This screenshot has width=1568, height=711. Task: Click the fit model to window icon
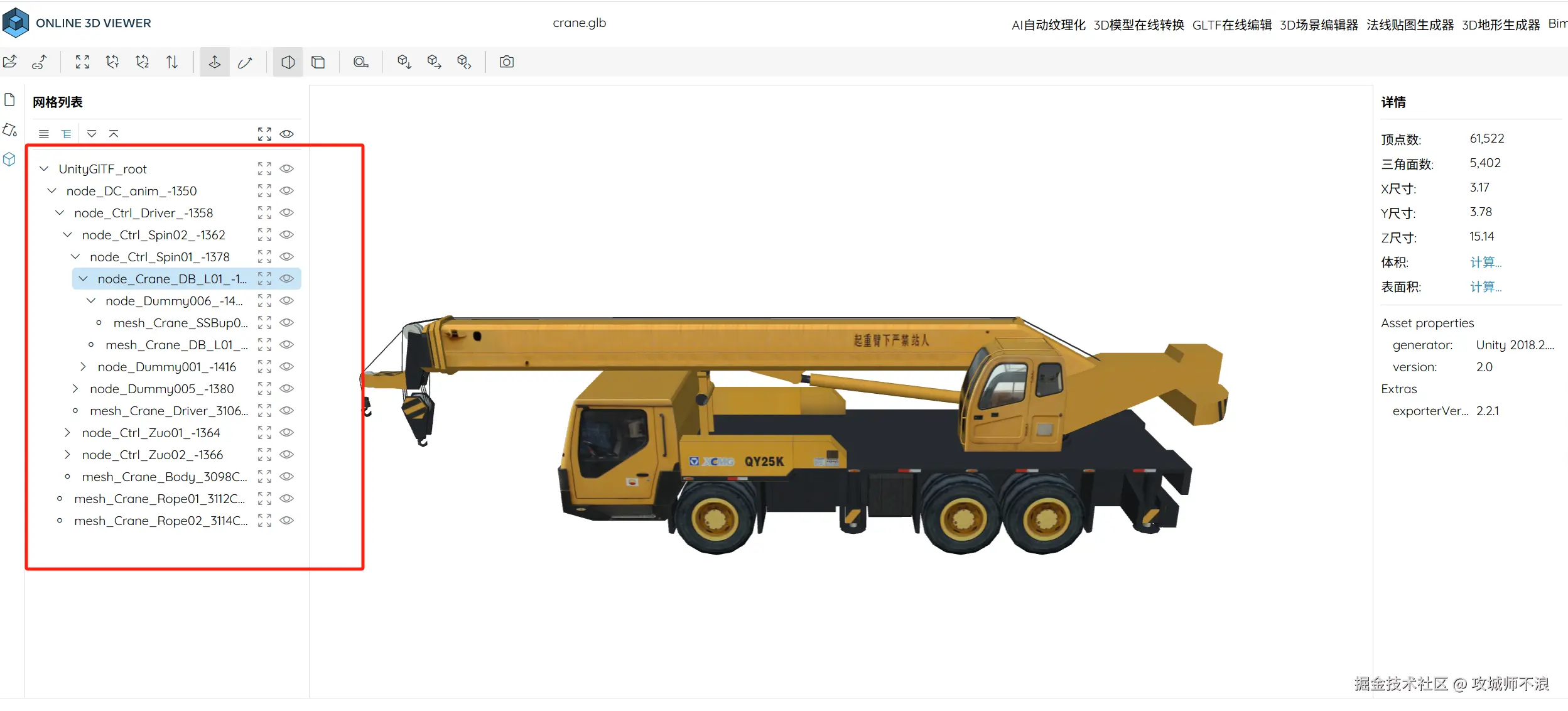pos(82,62)
